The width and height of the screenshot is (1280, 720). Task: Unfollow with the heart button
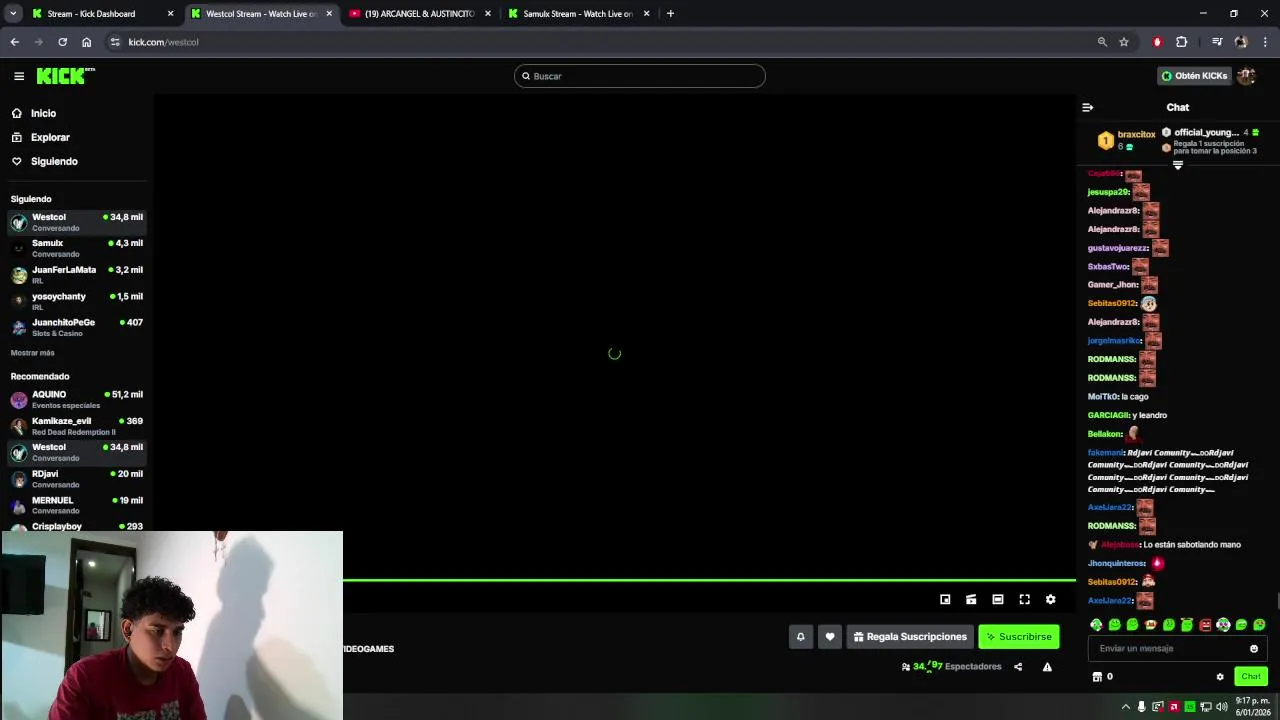tap(829, 636)
